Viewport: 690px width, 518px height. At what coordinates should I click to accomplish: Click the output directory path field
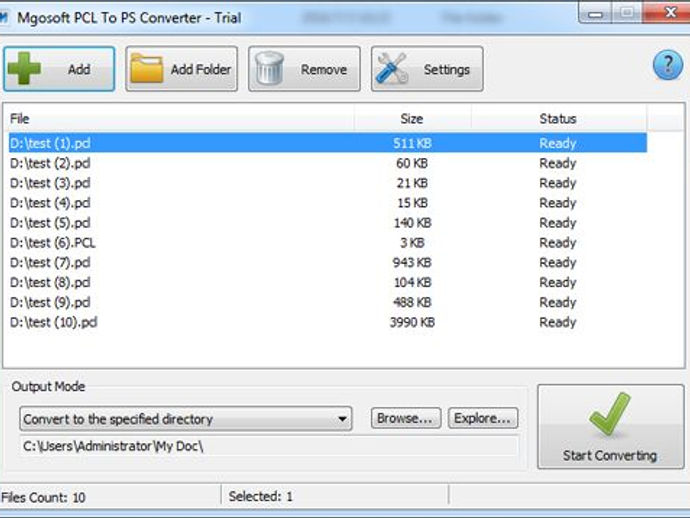[x=269, y=446]
